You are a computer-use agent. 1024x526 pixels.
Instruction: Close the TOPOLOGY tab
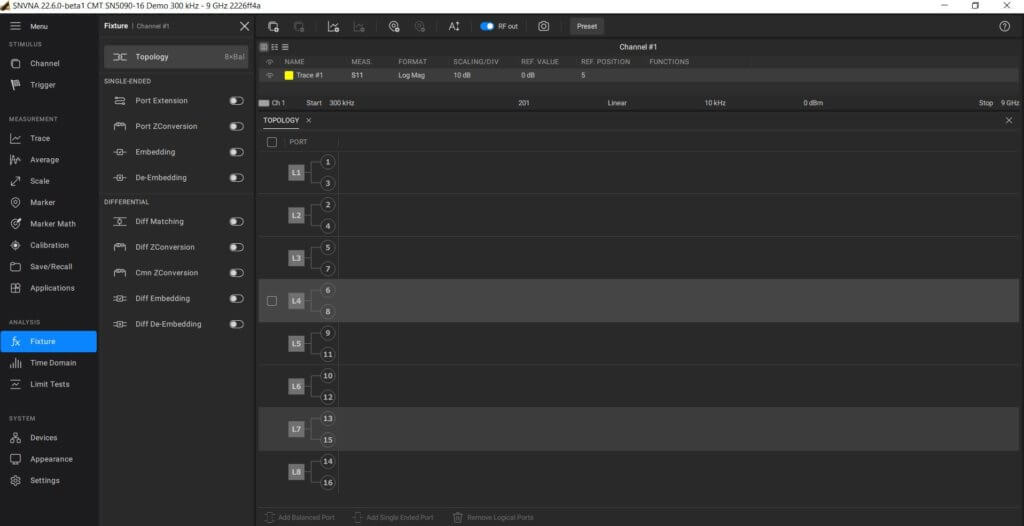(x=308, y=120)
